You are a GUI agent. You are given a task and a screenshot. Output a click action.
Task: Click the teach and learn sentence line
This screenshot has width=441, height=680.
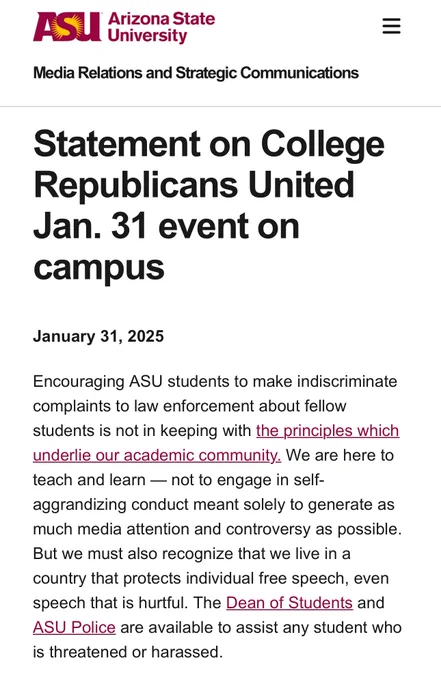(x=179, y=480)
